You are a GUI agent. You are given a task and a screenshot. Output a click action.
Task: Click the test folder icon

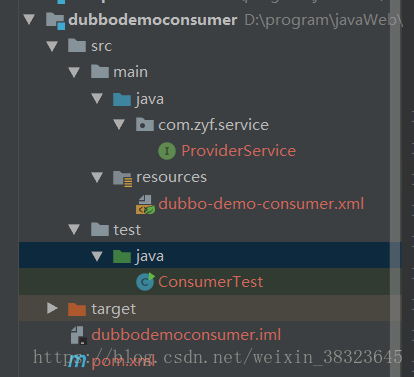[100, 229]
